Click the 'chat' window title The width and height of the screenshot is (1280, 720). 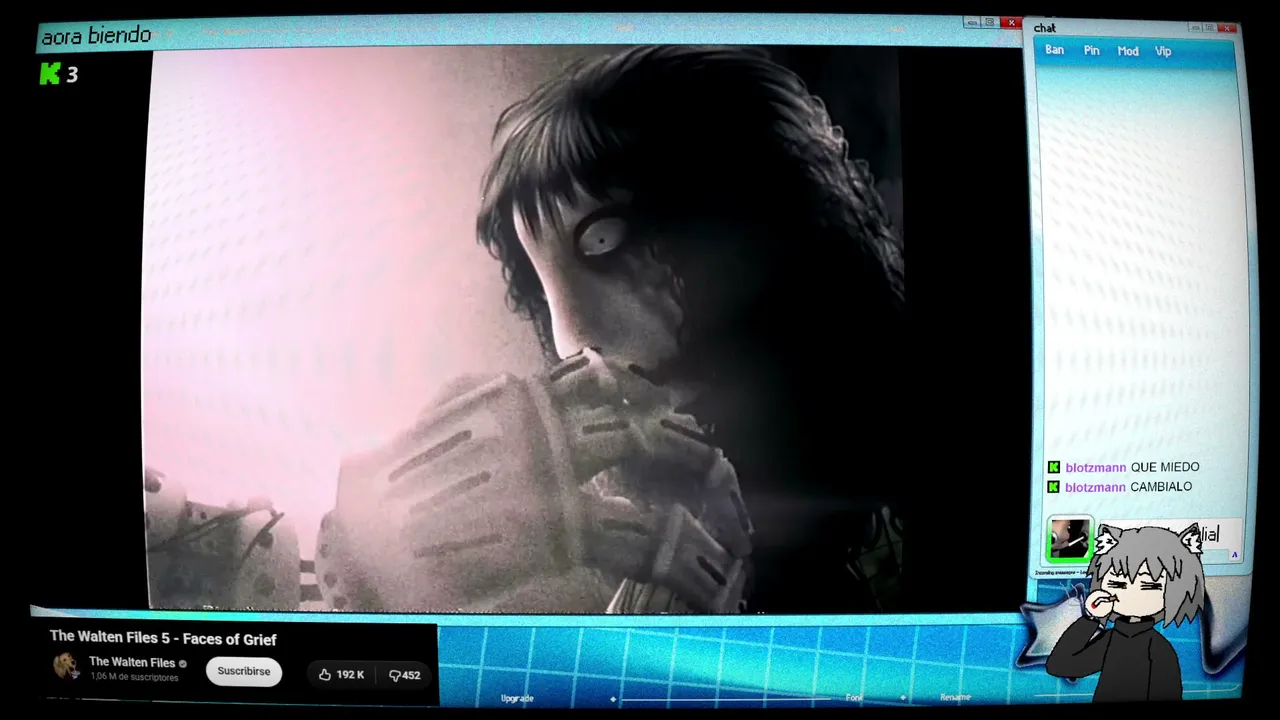(x=1045, y=28)
